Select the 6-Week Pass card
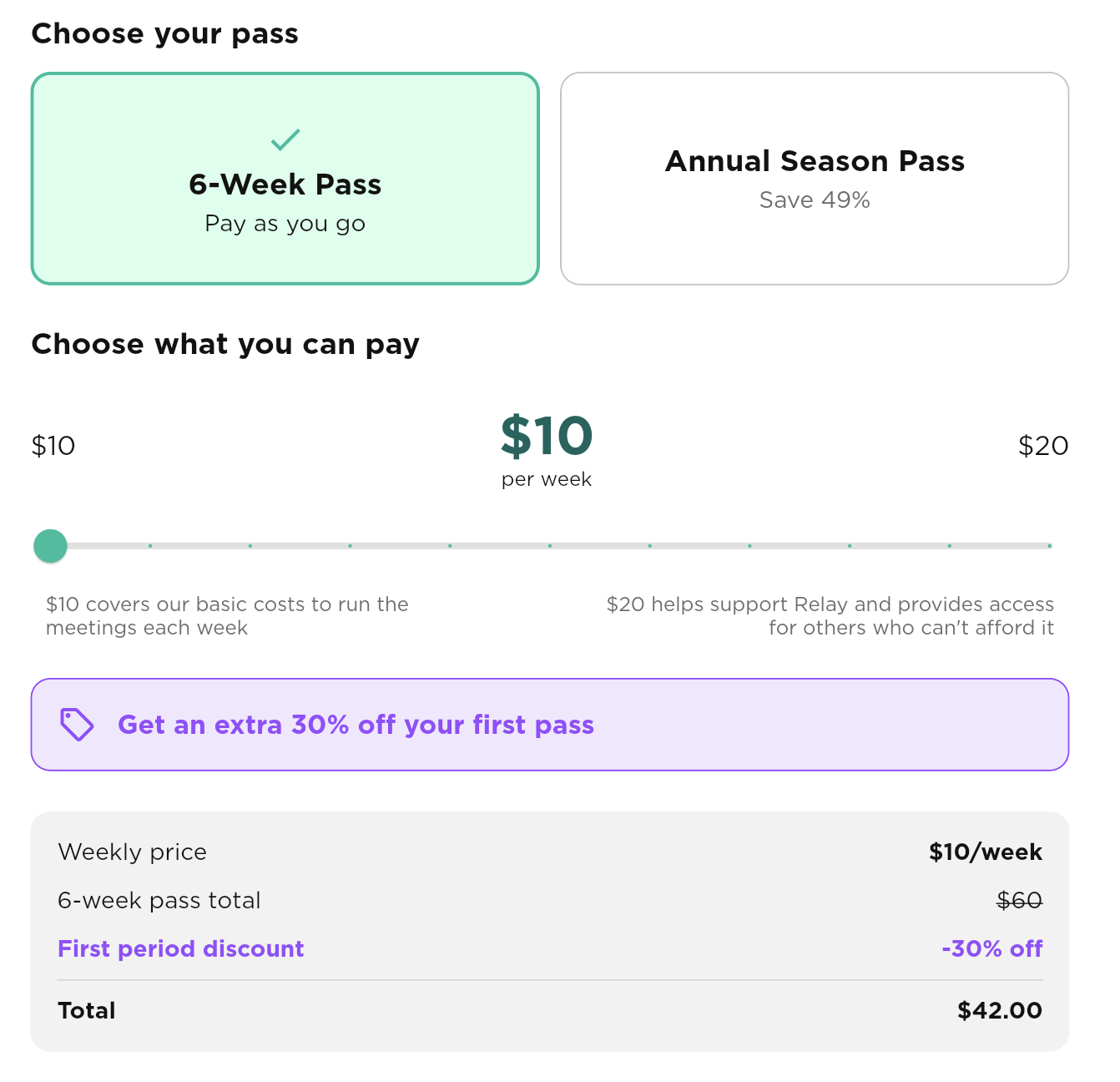Image resolution: width=1120 pixels, height=1082 pixels. click(285, 178)
